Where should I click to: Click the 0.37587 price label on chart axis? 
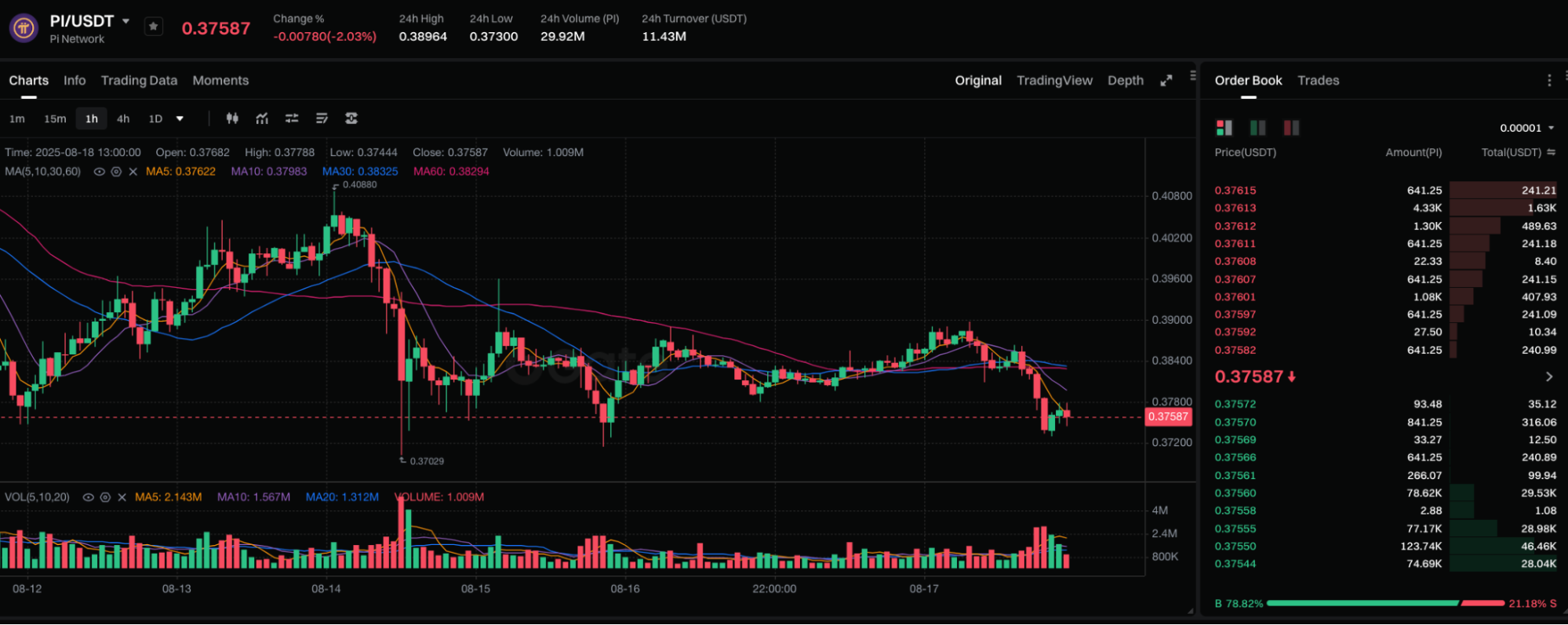(1168, 417)
